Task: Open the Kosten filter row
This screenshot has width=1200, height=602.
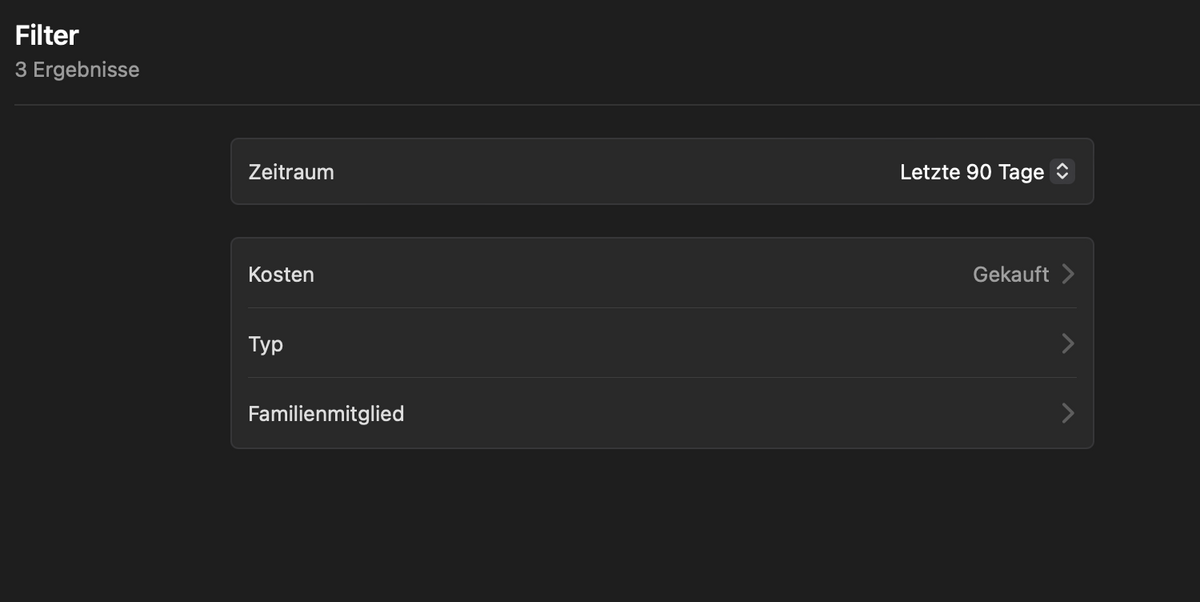Action: click(x=662, y=273)
